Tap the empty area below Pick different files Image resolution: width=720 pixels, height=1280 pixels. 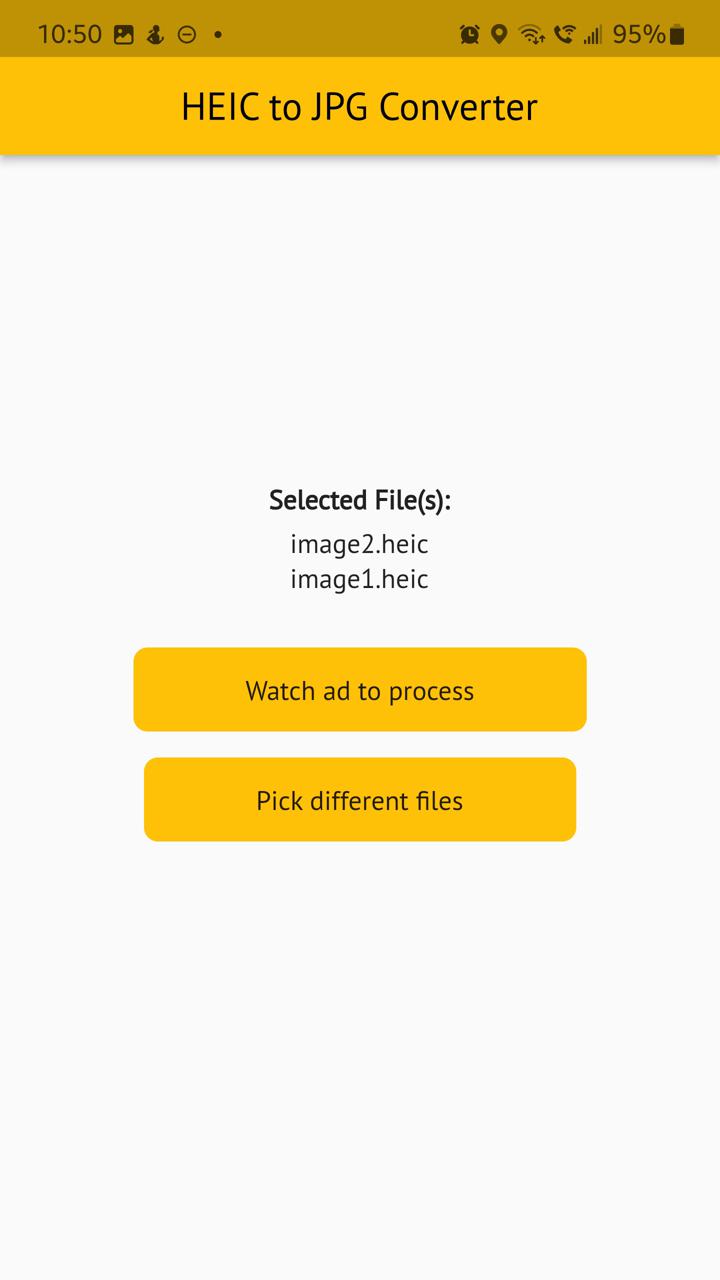360,1050
